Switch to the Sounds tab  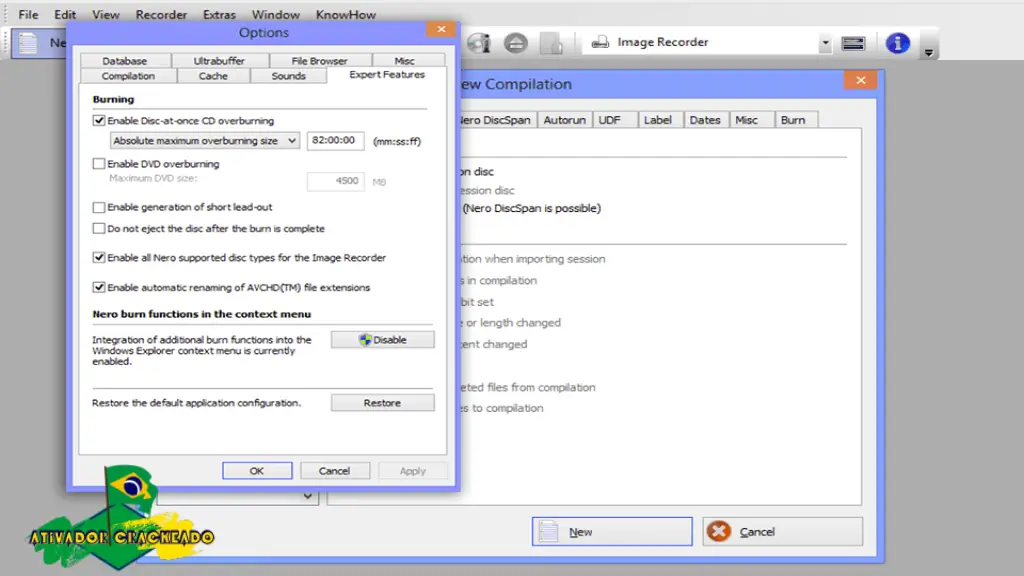(288, 76)
